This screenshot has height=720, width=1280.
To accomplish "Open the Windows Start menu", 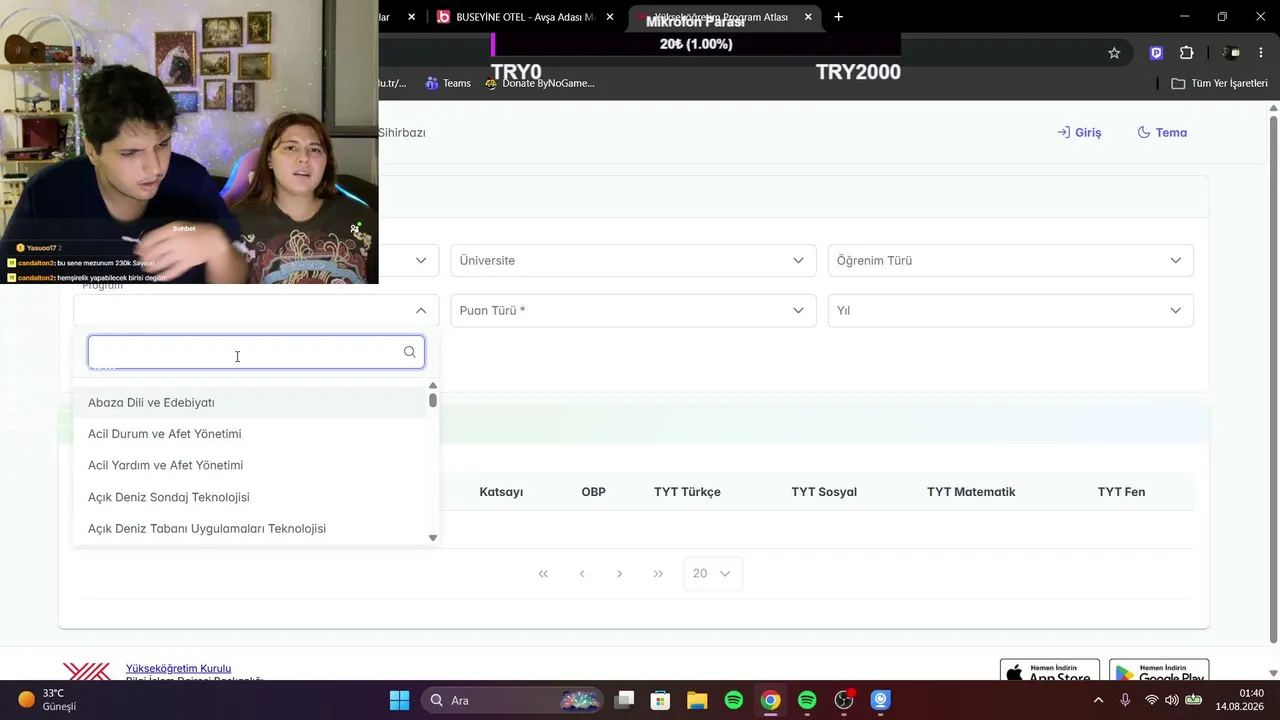I will click(399, 700).
